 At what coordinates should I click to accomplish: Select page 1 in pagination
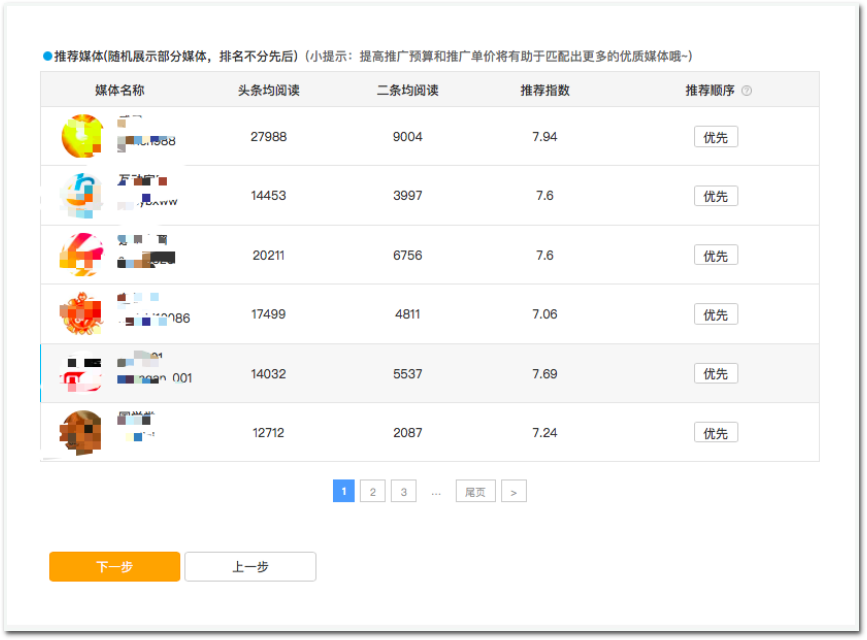[x=343, y=491]
